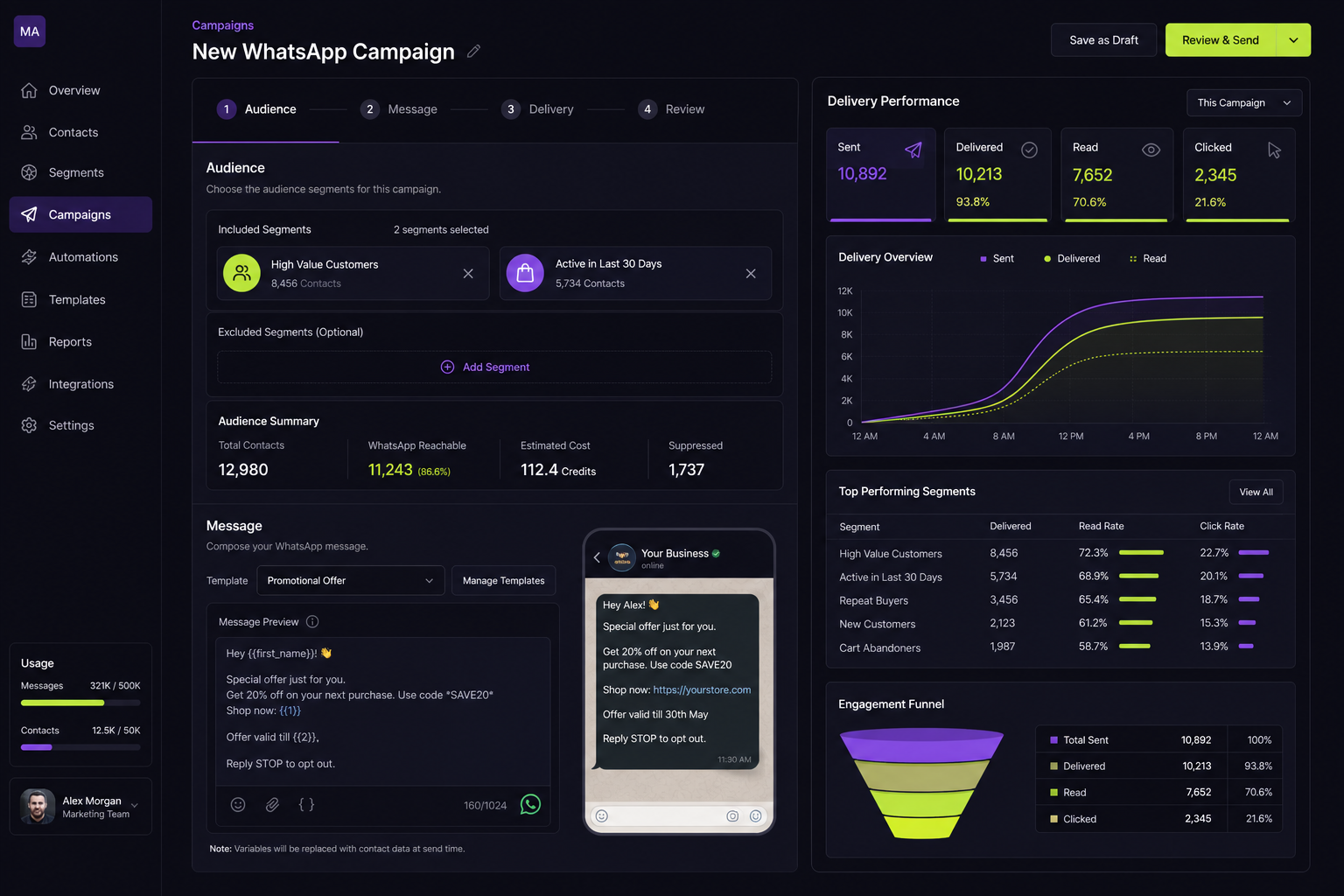Click New Customers segment row

point(1060,624)
